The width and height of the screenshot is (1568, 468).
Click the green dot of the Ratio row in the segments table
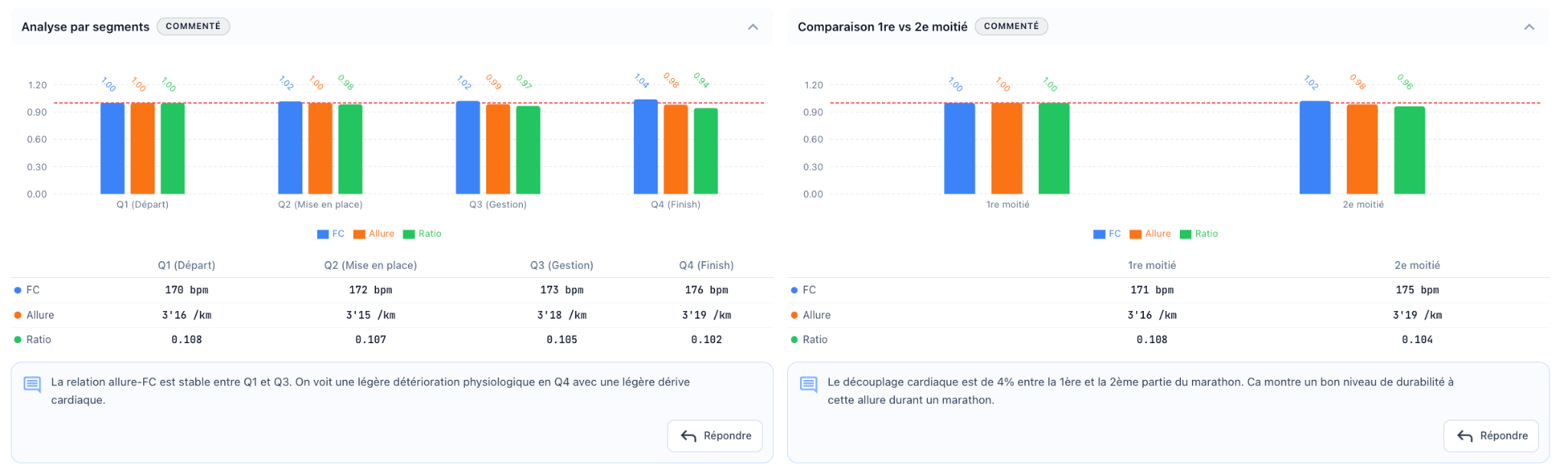pos(18,339)
